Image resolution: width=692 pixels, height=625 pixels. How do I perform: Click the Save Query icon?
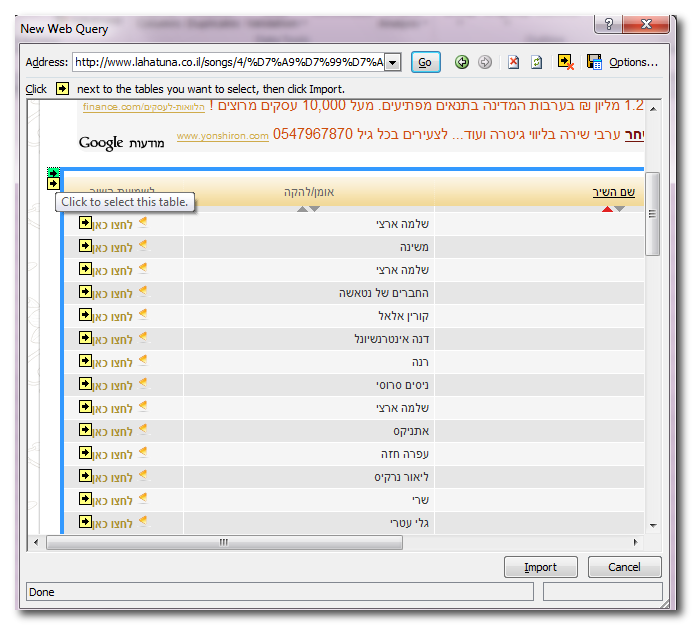tap(594, 62)
